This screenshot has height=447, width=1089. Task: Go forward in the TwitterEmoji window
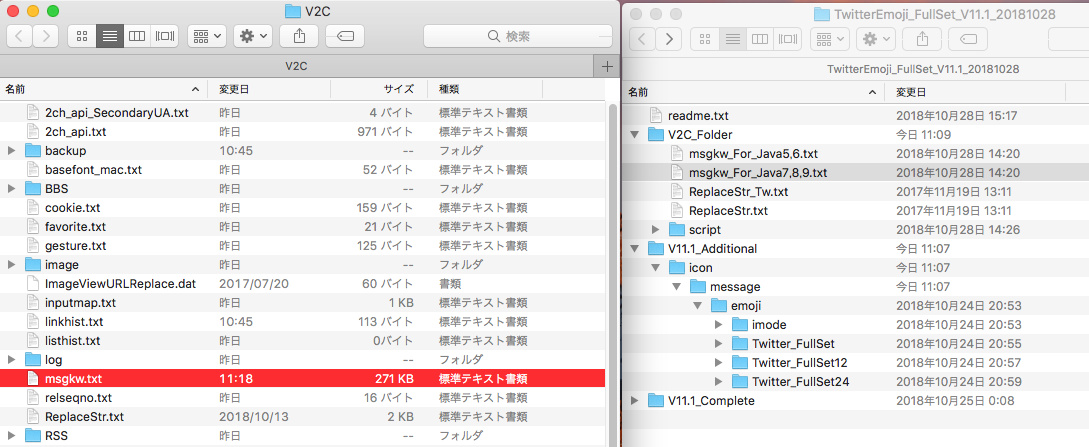669,39
